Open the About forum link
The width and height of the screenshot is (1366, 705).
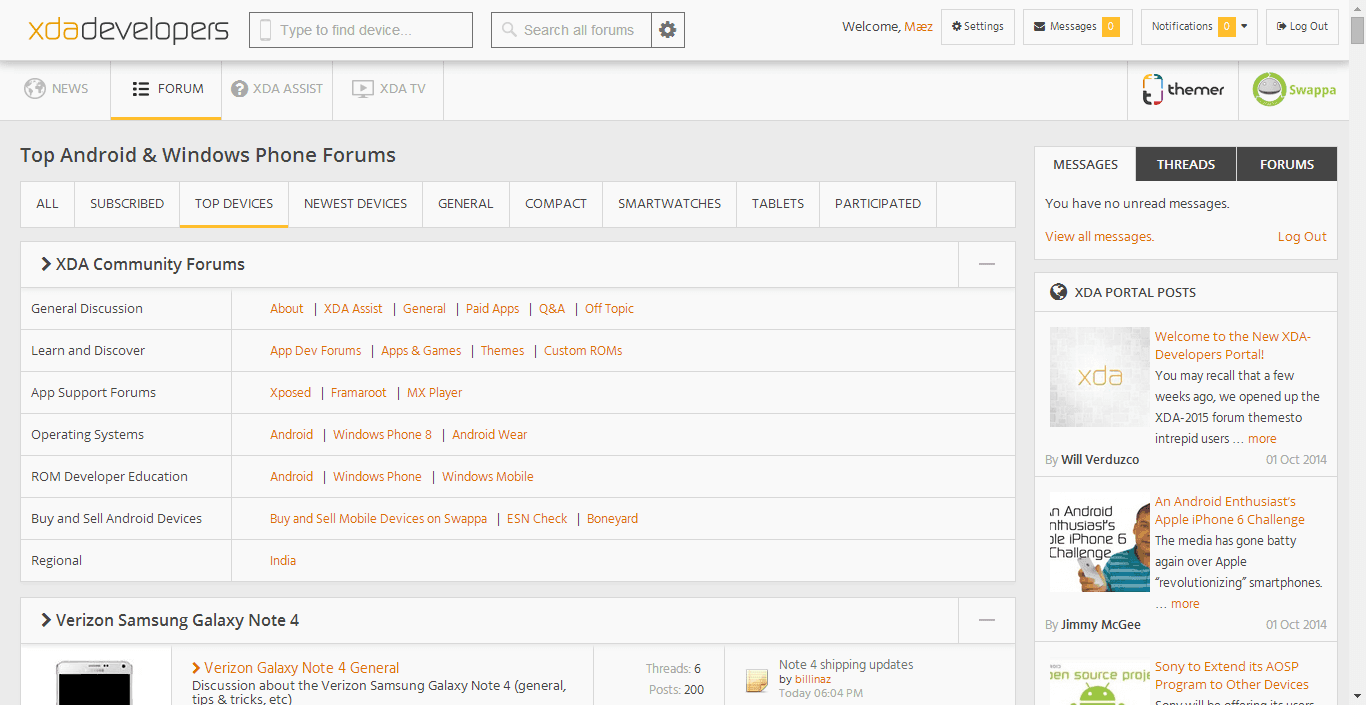(x=287, y=309)
